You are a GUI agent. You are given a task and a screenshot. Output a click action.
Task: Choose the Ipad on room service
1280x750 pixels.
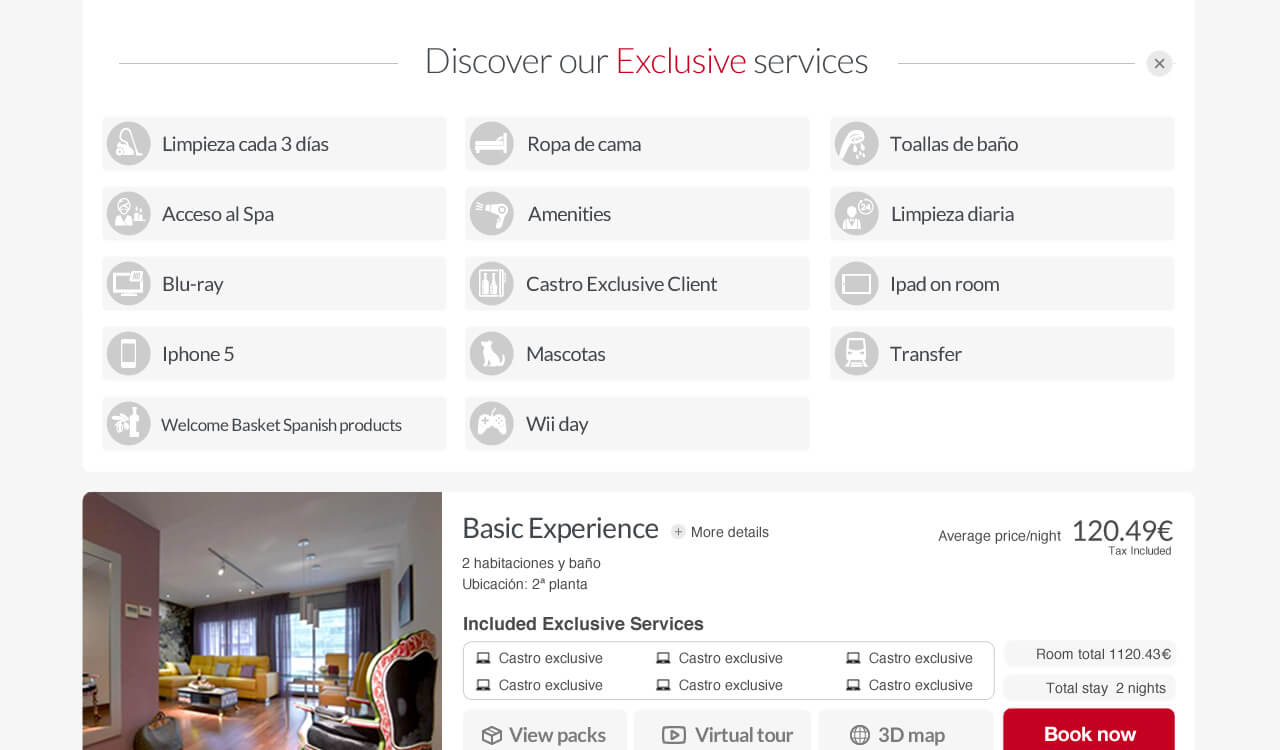point(1002,284)
